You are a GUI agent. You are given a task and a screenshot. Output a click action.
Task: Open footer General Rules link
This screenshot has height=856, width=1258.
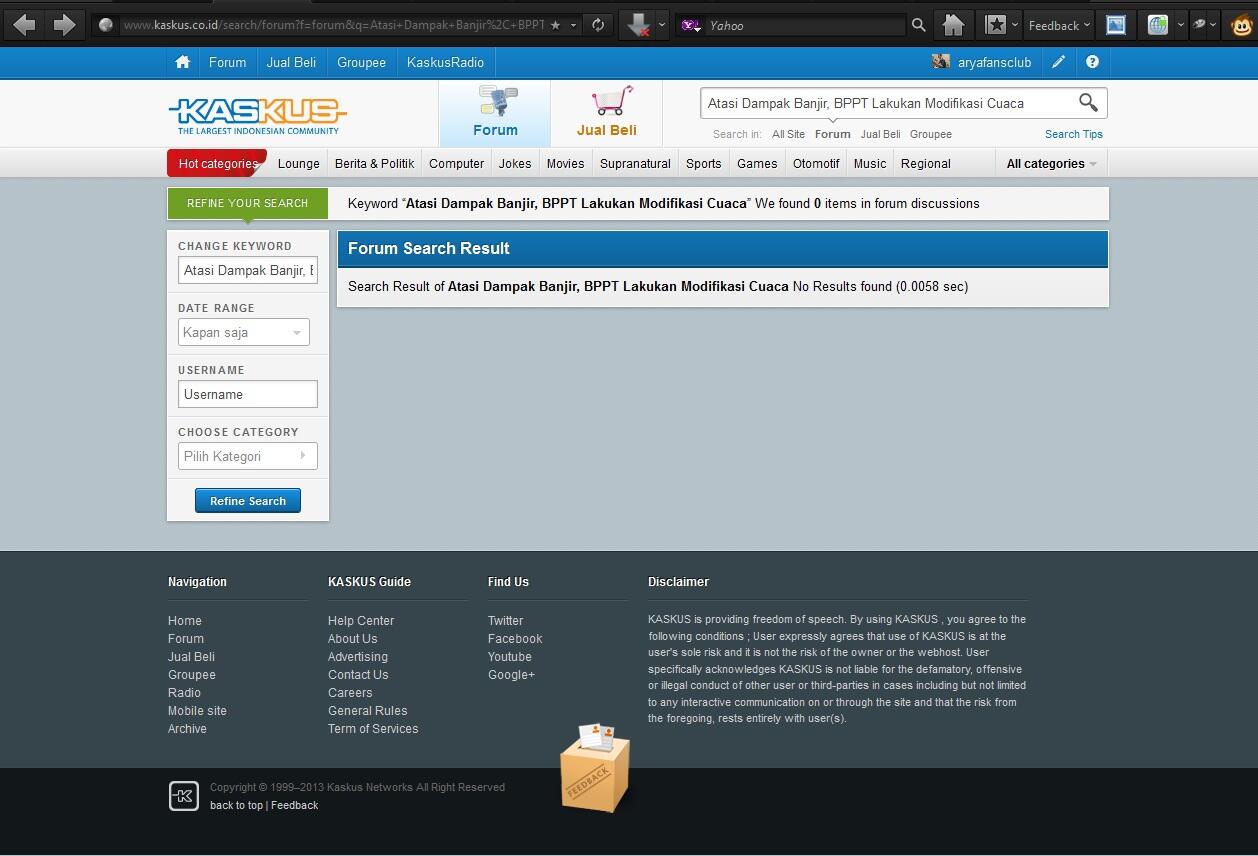tap(367, 711)
